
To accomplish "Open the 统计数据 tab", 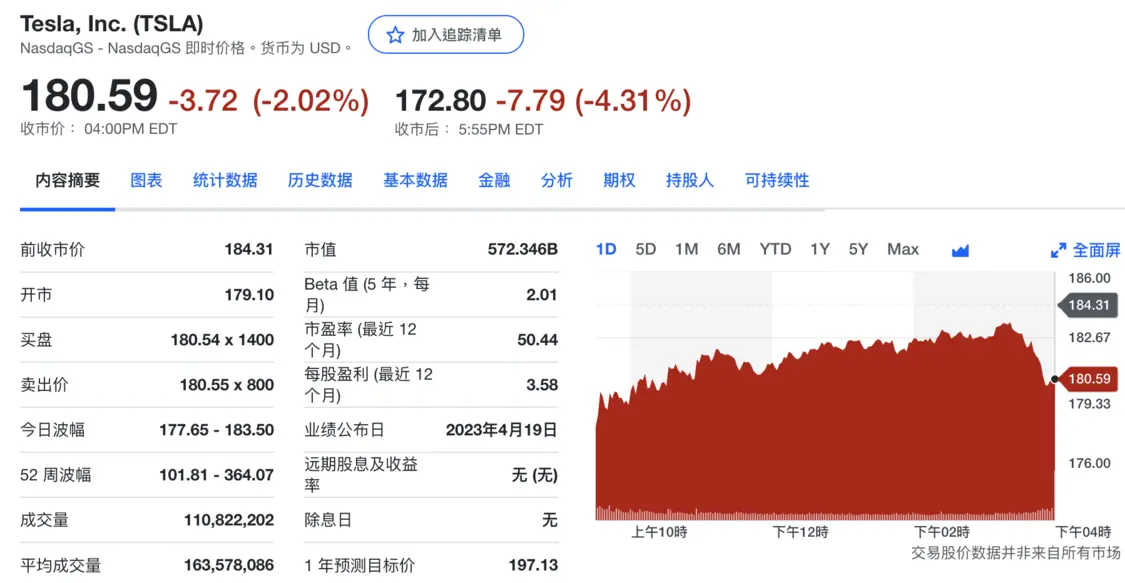I will pos(225,180).
